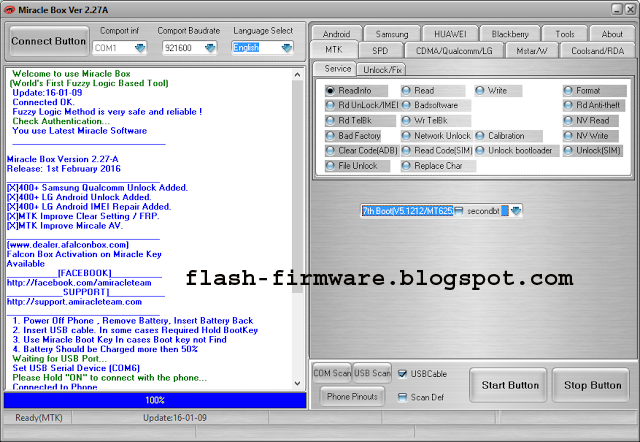Image resolution: width=640 pixels, height=442 pixels.
Task: Click the USB Scan button
Action: coord(372,373)
